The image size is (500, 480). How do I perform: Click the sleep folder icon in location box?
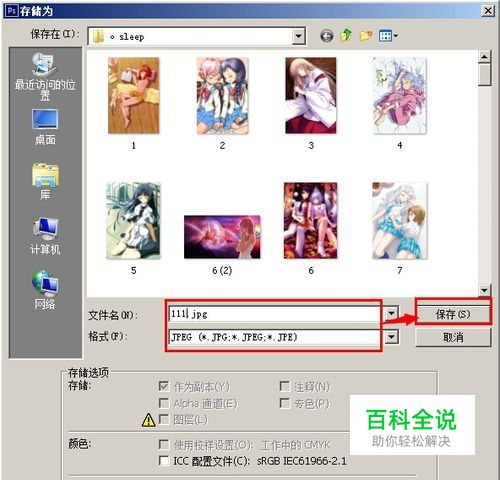pos(98,36)
